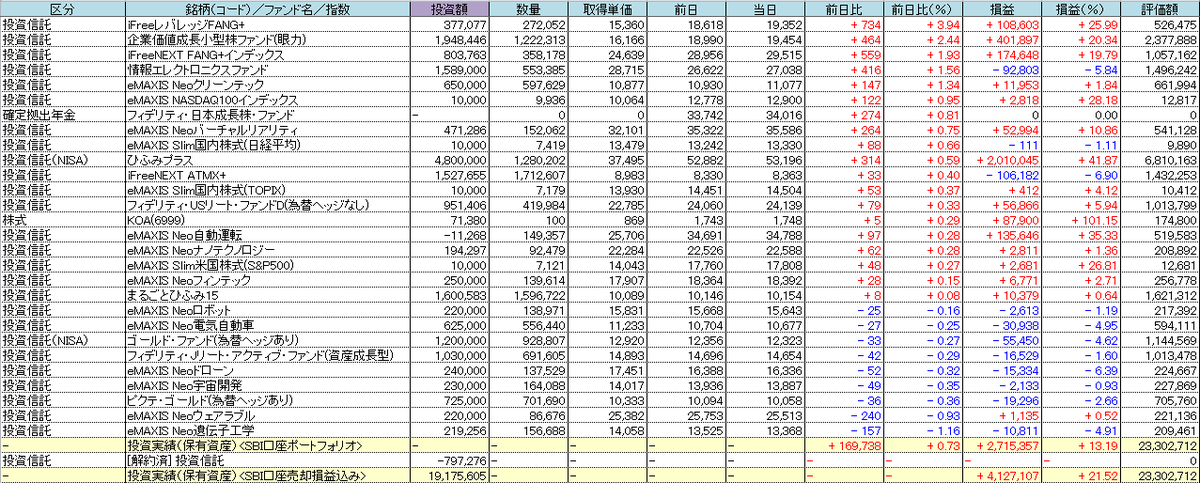Screen dimensions: 1200x483
Task: Click the +13.19 portfolio profit percent cell
Action: tap(1080, 445)
